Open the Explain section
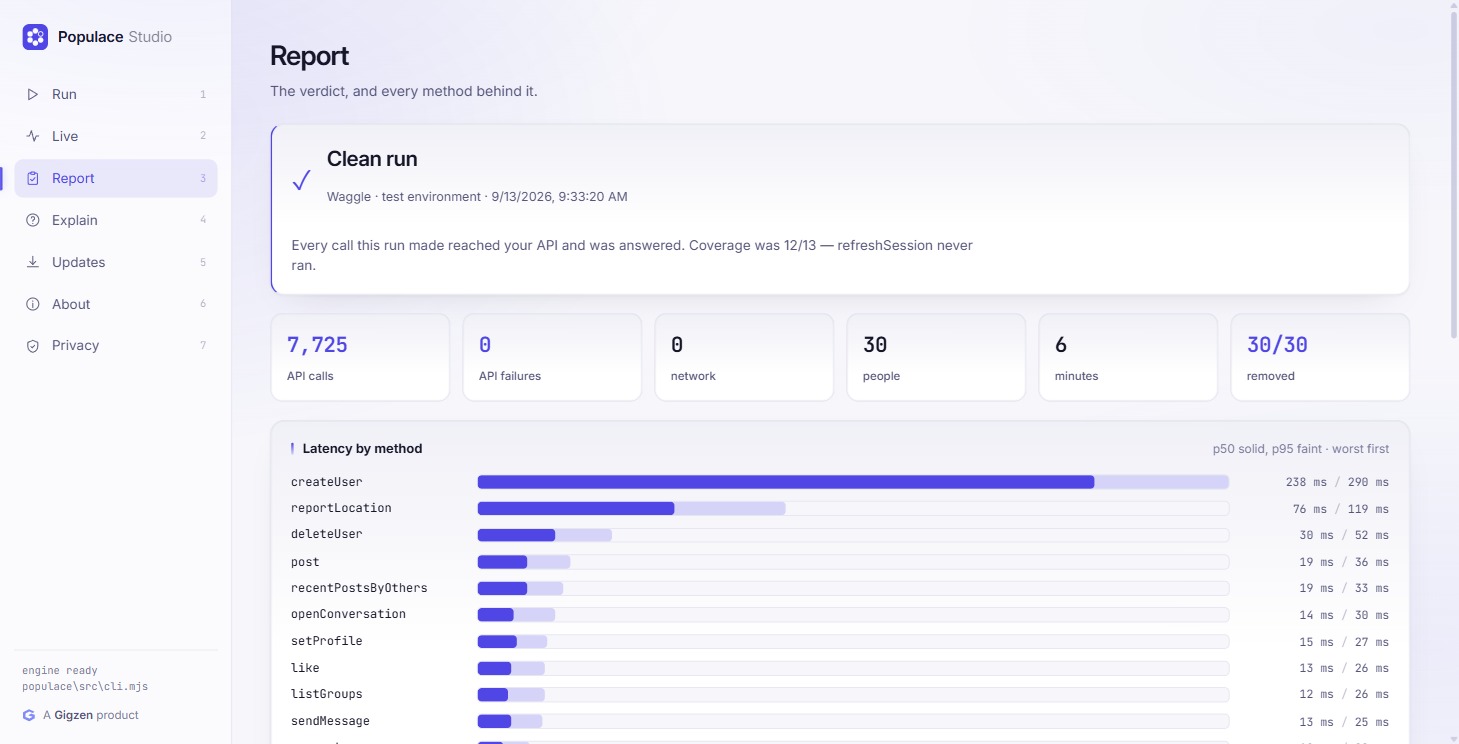The height and width of the screenshot is (744, 1459). pos(115,220)
